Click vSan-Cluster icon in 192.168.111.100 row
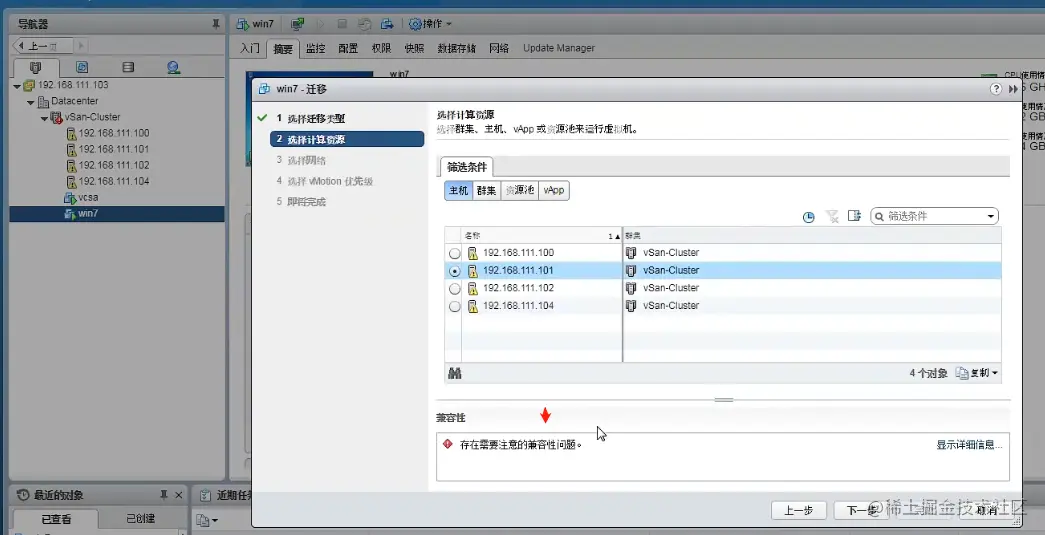Viewport: 1045px width, 535px height. (631, 253)
